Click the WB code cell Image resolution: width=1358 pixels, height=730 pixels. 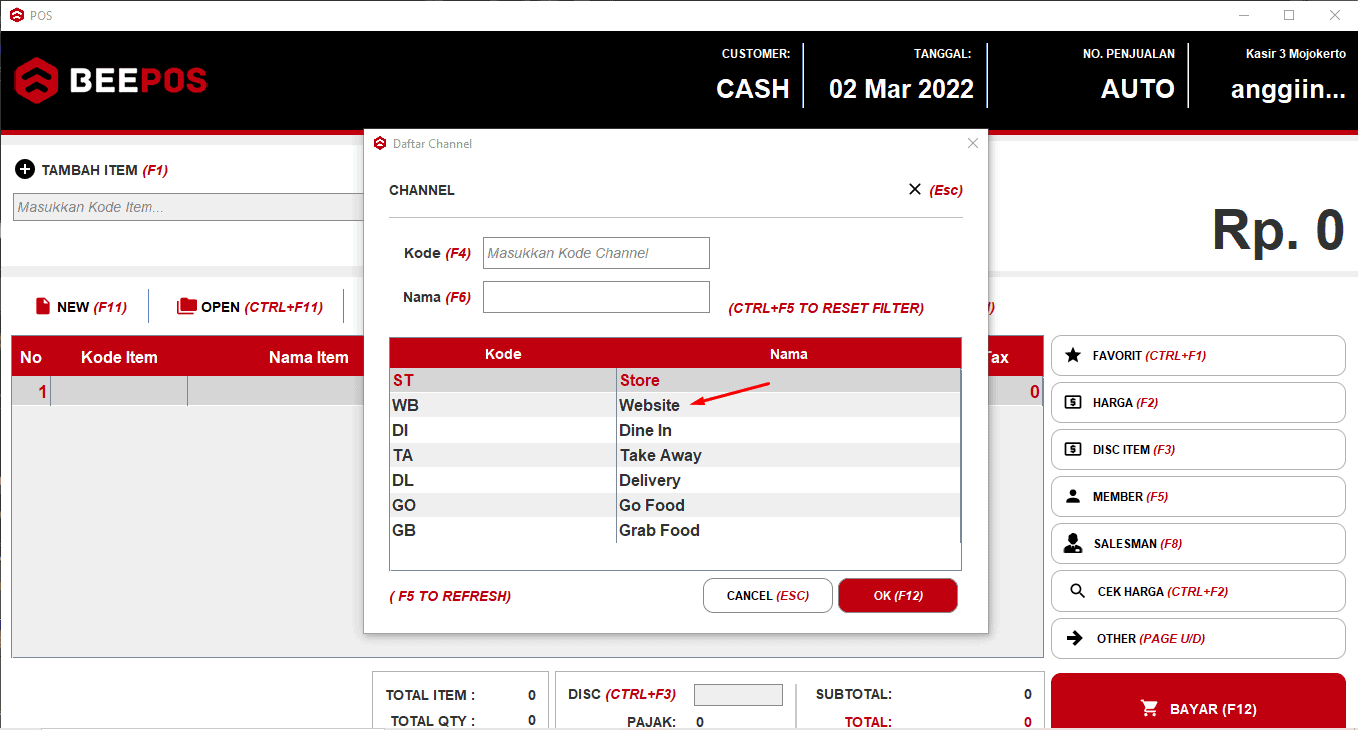point(503,405)
